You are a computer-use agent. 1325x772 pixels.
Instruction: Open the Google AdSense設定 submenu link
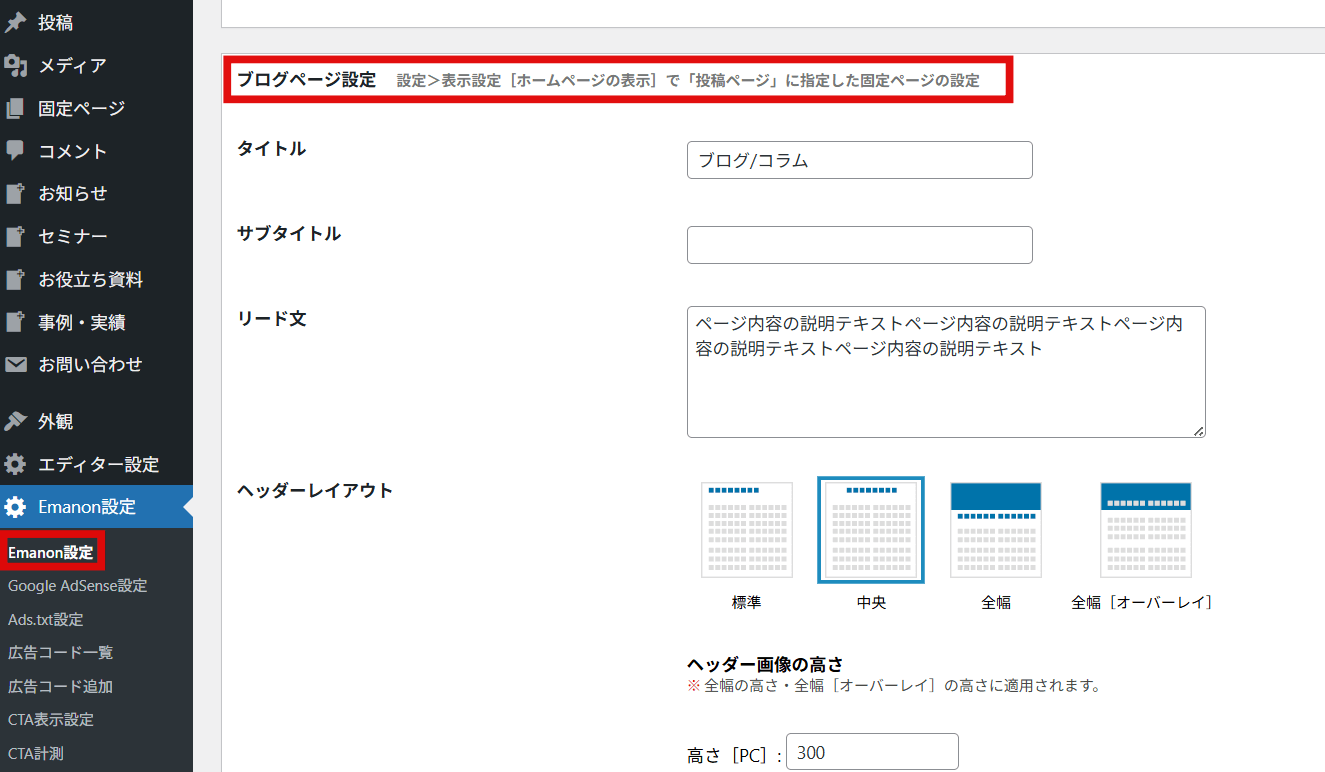point(77,586)
